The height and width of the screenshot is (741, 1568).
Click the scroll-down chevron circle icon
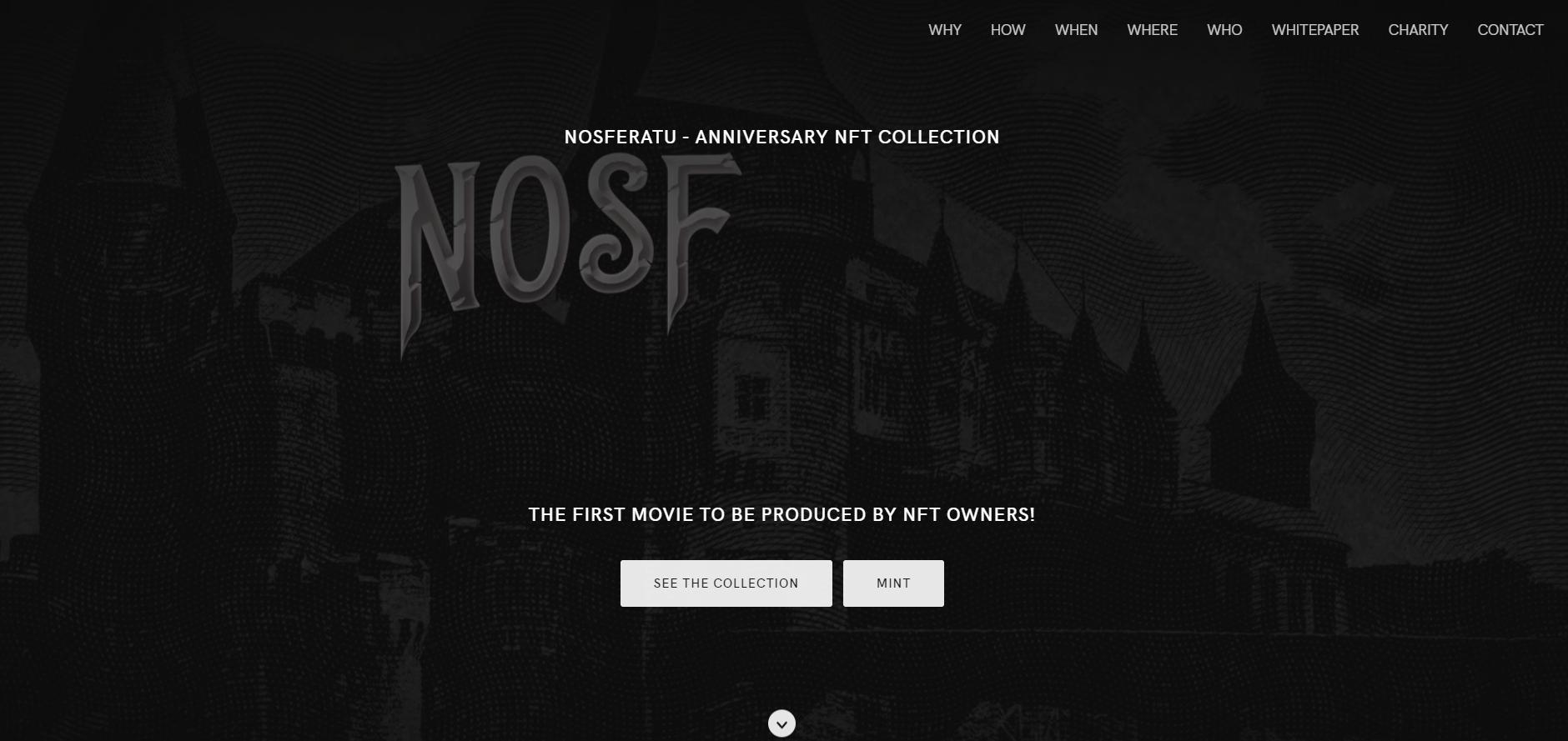tap(781, 723)
